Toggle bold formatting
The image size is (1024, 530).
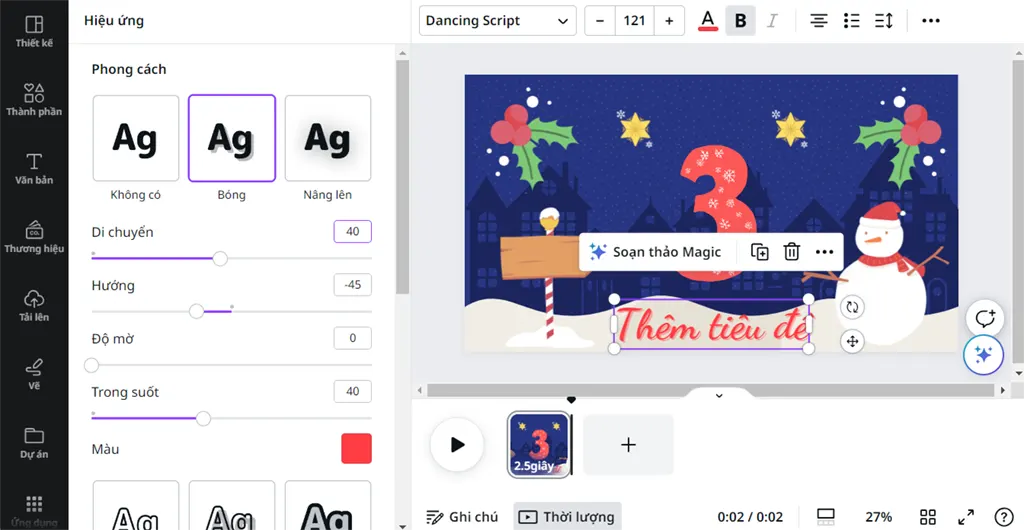point(741,21)
